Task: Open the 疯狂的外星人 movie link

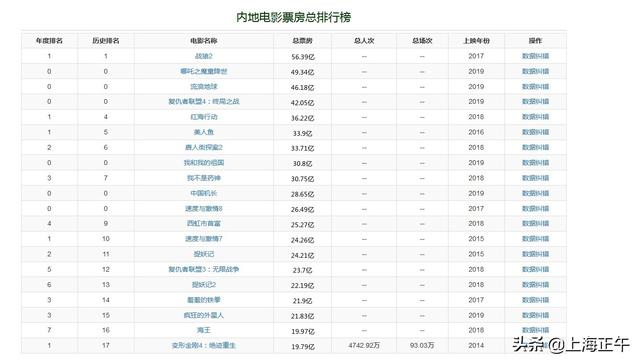Action: point(204,315)
